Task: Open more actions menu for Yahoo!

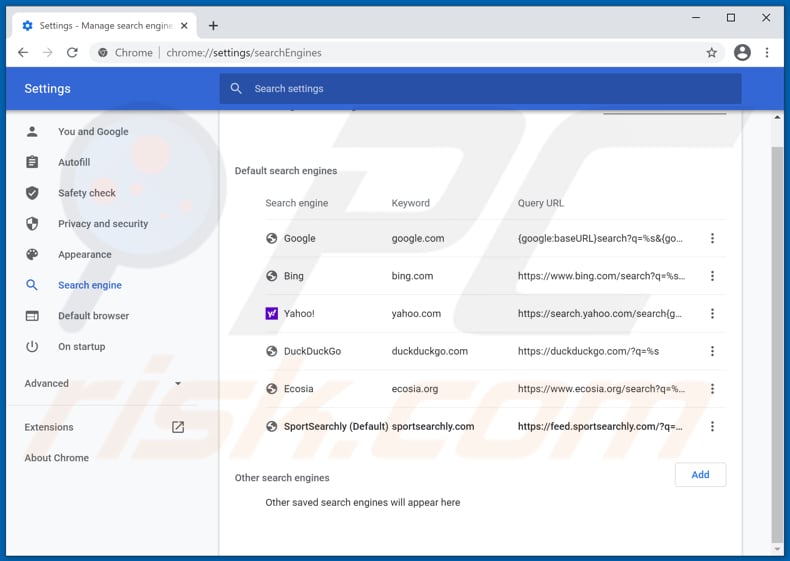Action: (x=712, y=314)
